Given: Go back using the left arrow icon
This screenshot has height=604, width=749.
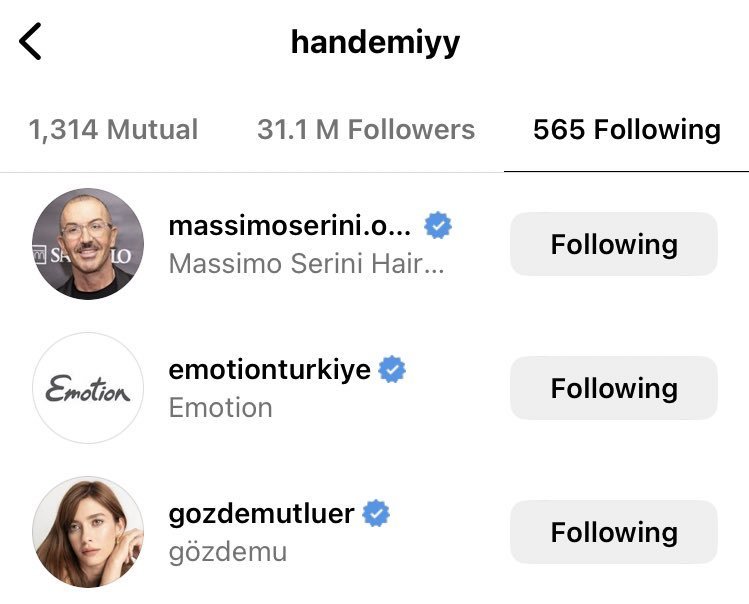Looking at the screenshot, I should [30, 41].
